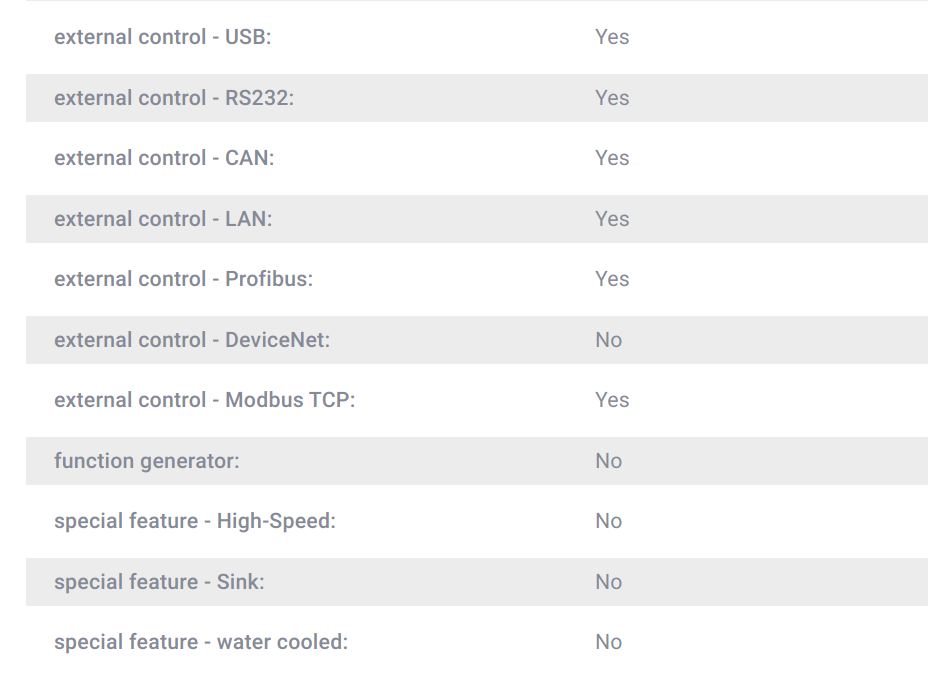This screenshot has width=928, height=686.
Task: Click the 'special feature - Sink:' label
Action: click(x=159, y=582)
